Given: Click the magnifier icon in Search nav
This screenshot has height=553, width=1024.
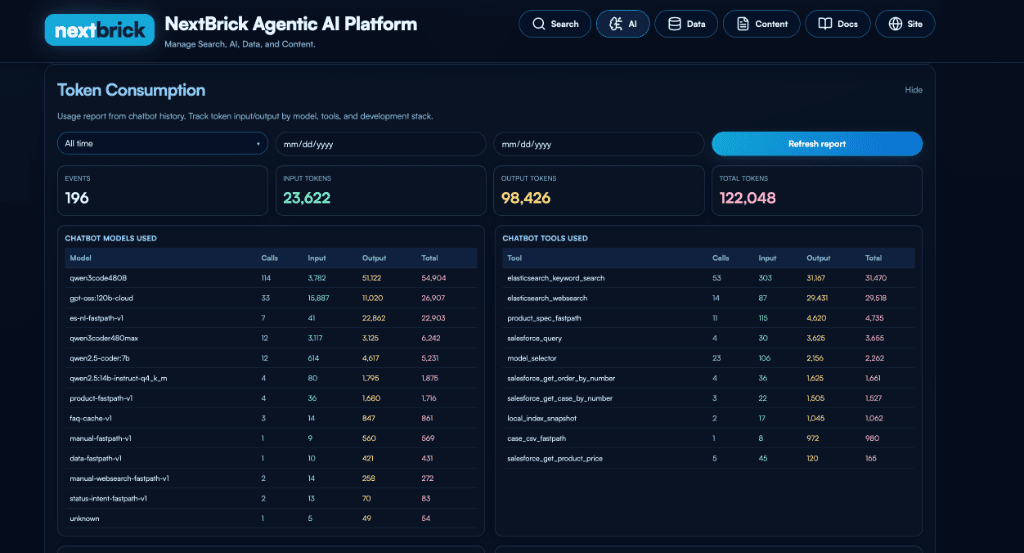Looking at the screenshot, I should coord(538,24).
